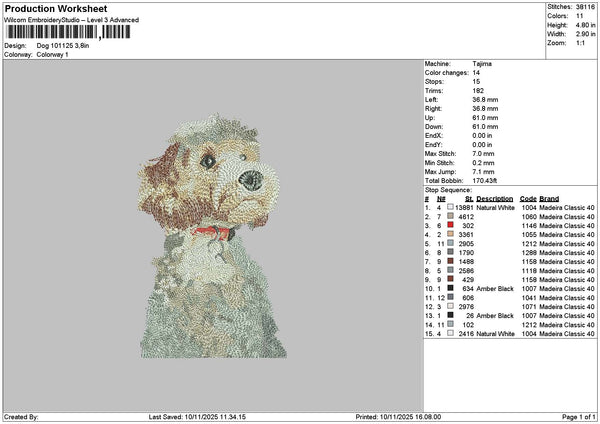Click the peach swatch in stop 4

coord(450,234)
